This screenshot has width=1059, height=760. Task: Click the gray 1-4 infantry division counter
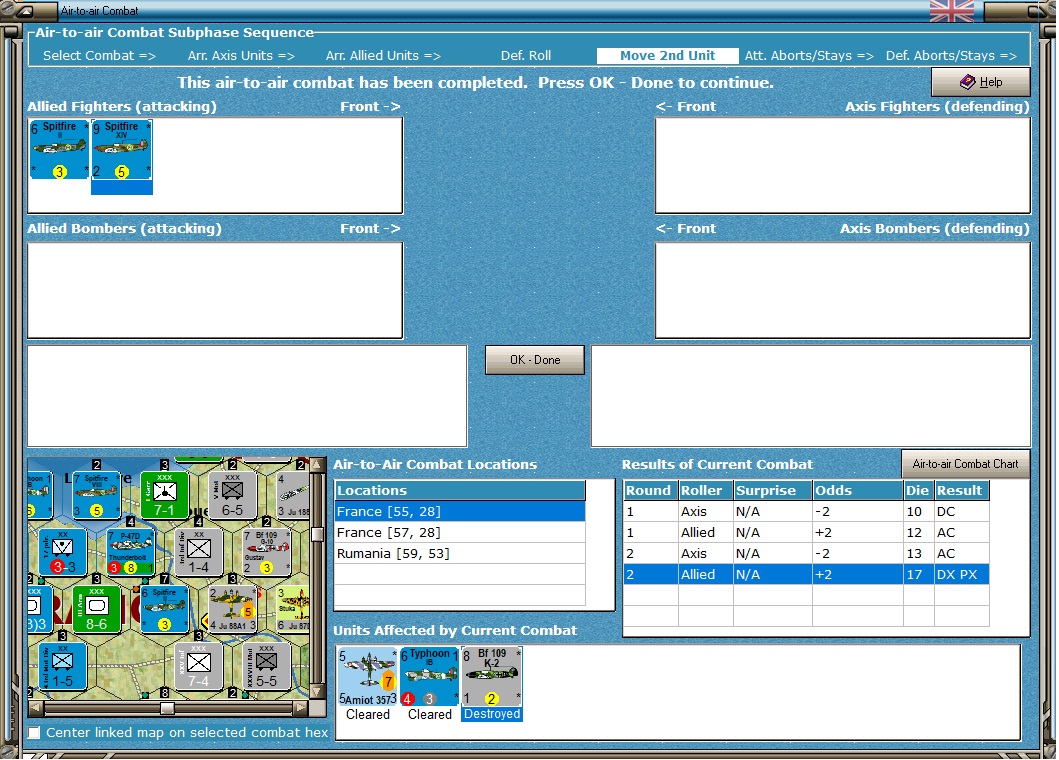point(199,553)
